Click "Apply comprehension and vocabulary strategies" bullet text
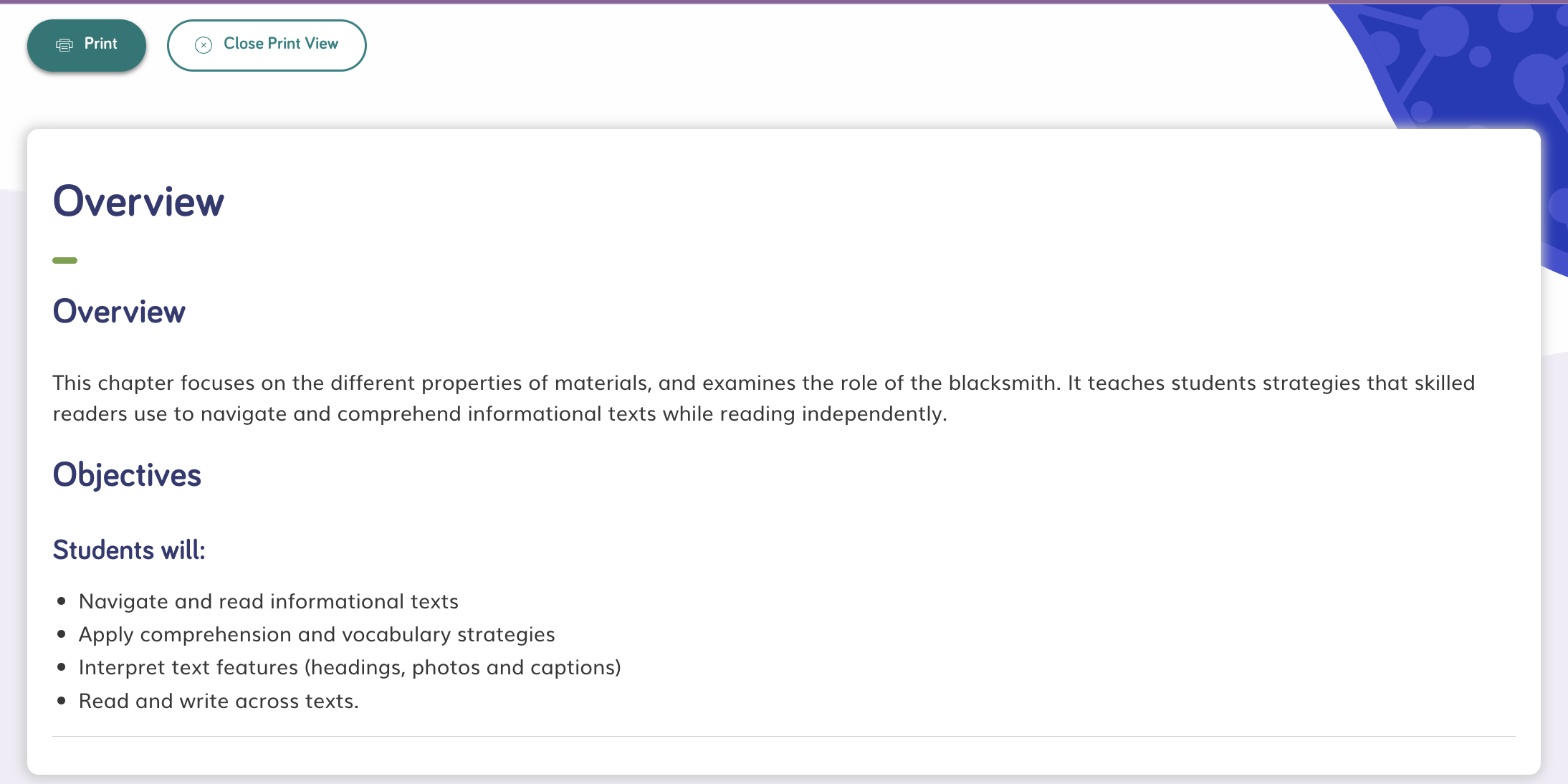The height and width of the screenshot is (784, 1568). 317,634
